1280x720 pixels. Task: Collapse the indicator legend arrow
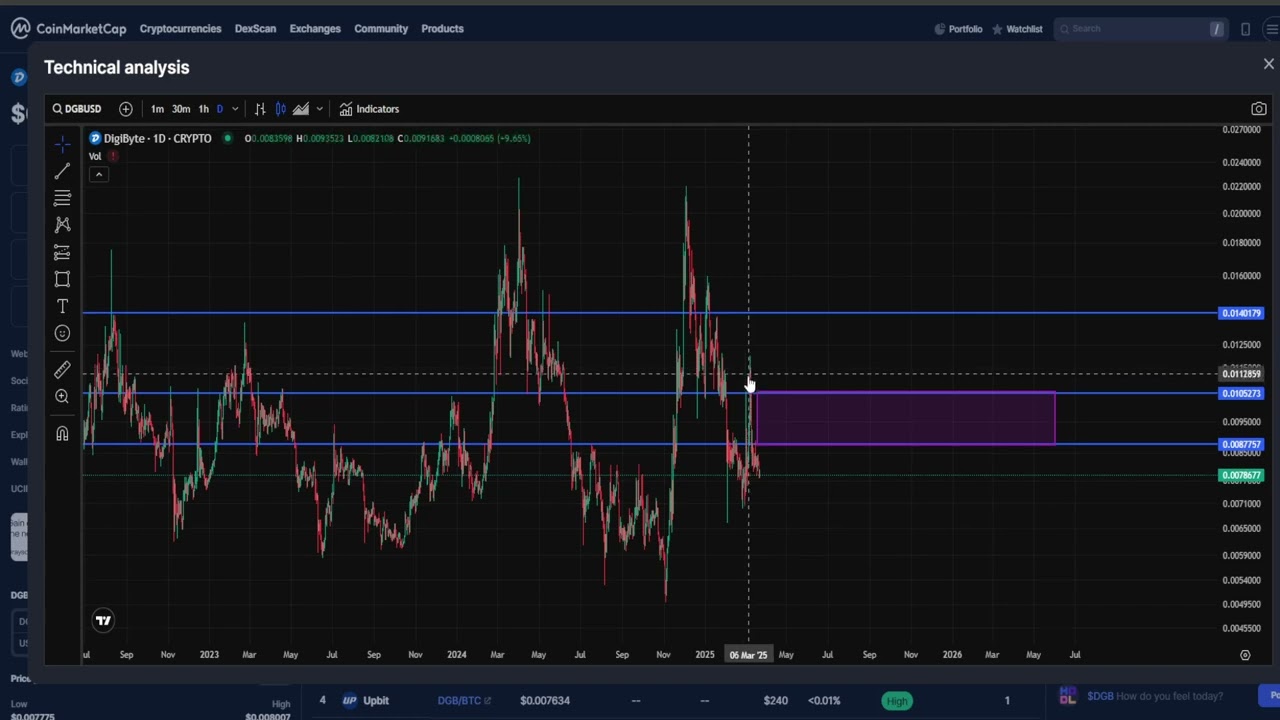tap(99, 175)
